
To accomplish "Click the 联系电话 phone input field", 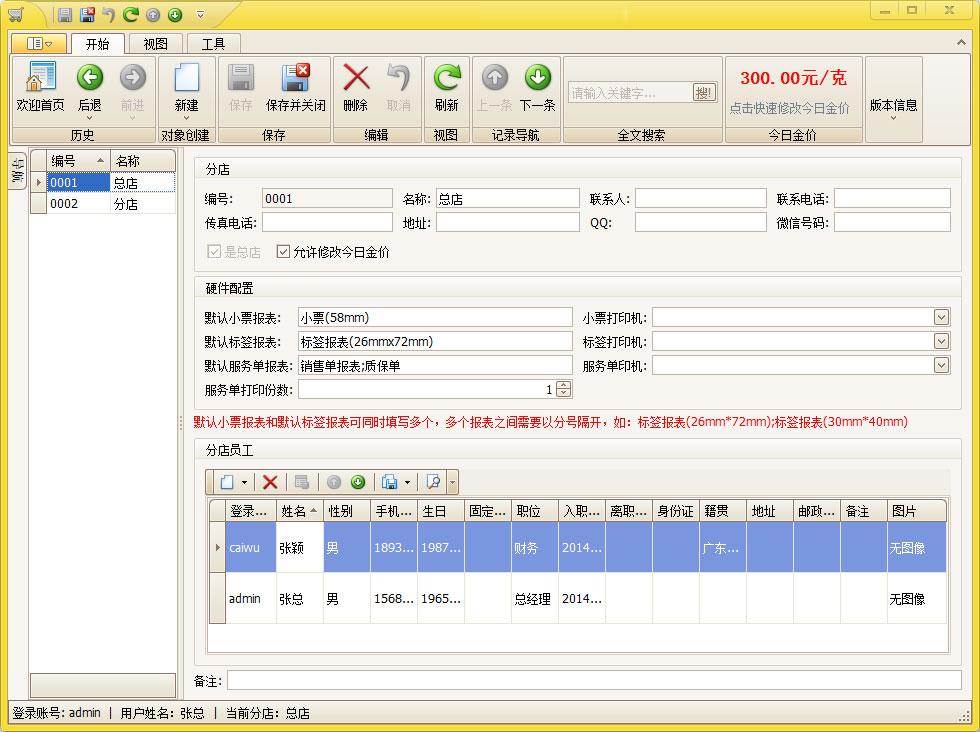I will coord(892,199).
